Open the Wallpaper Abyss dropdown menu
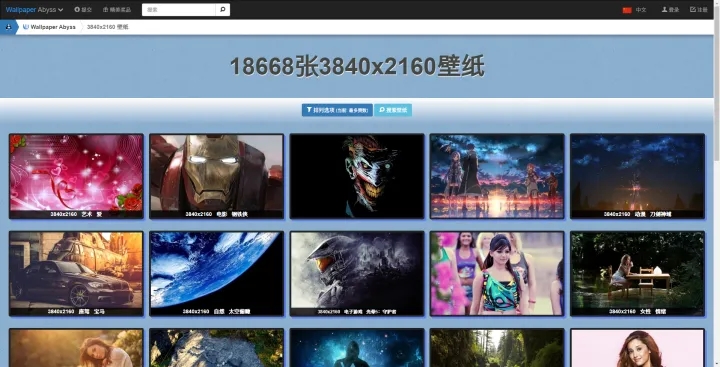720x367 pixels. tap(34, 10)
